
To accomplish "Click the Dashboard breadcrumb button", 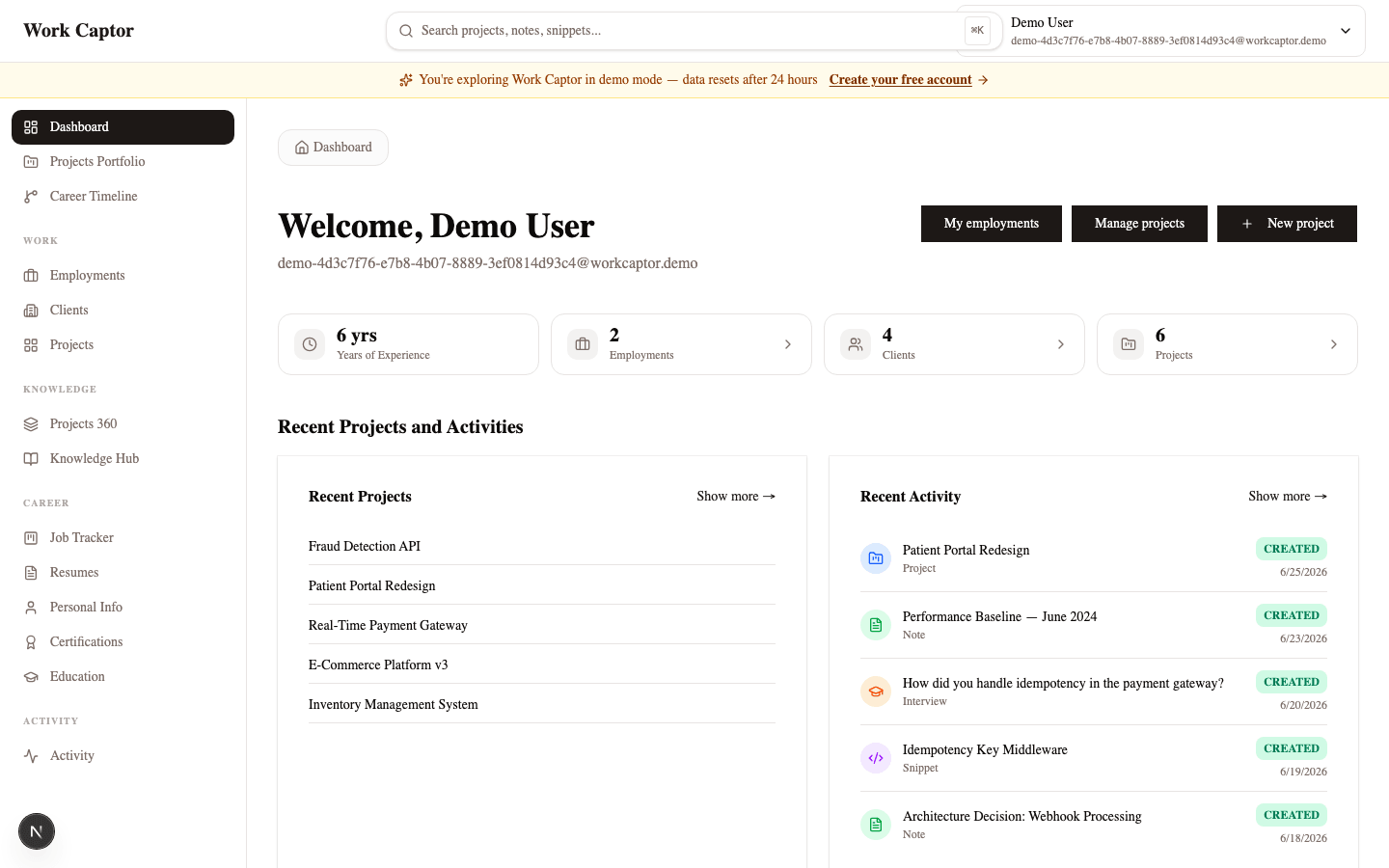I will (333, 148).
